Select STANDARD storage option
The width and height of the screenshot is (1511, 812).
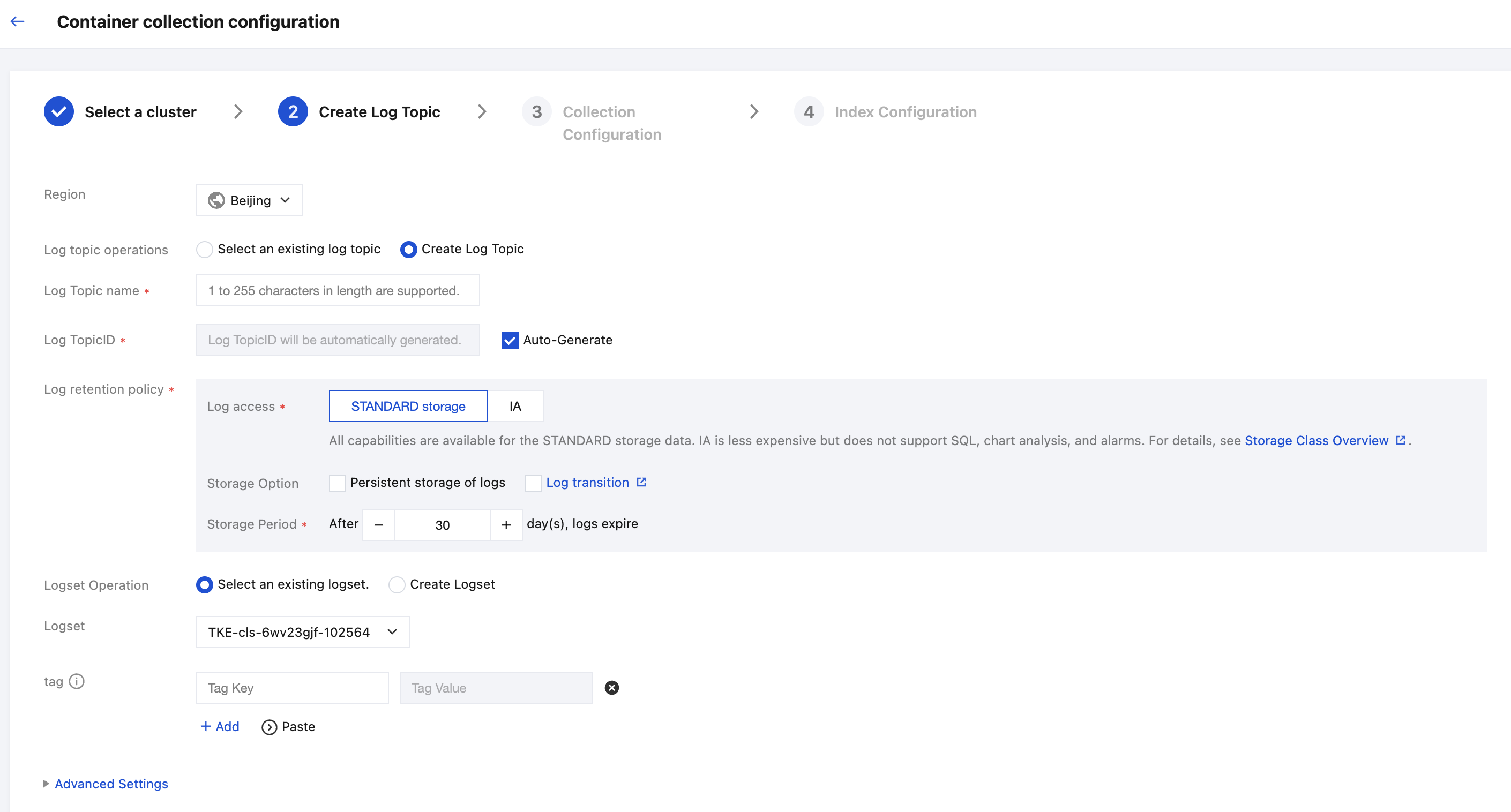click(x=408, y=407)
